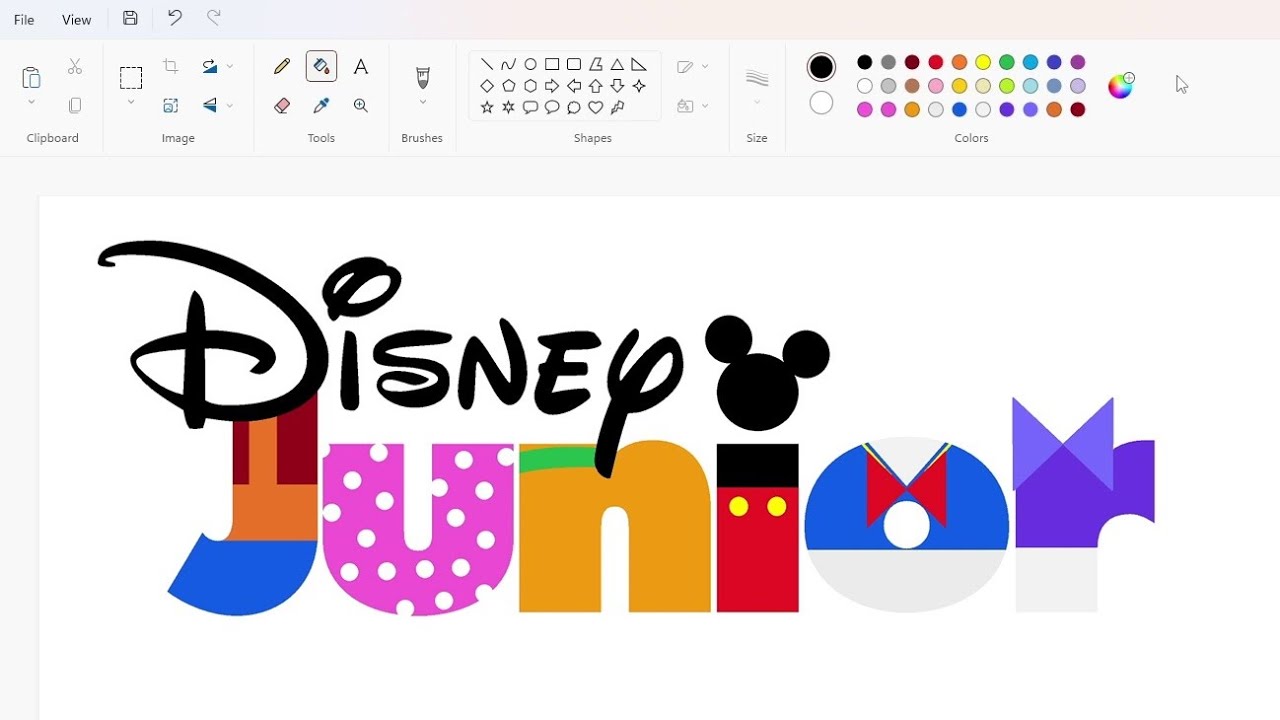This screenshot has width=1280, height=720.
Task: Choose the Triangle shape
Action: (x=617, y=64)
